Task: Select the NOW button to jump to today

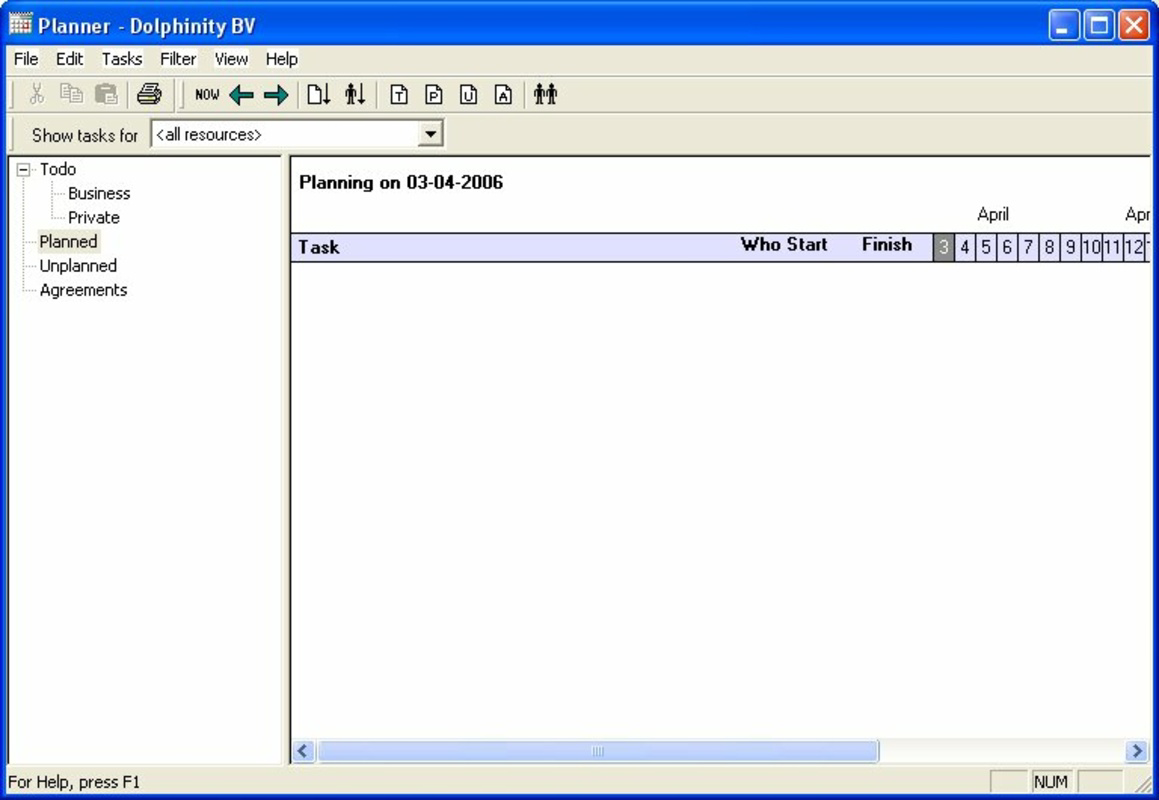Action: click(207, 95)
